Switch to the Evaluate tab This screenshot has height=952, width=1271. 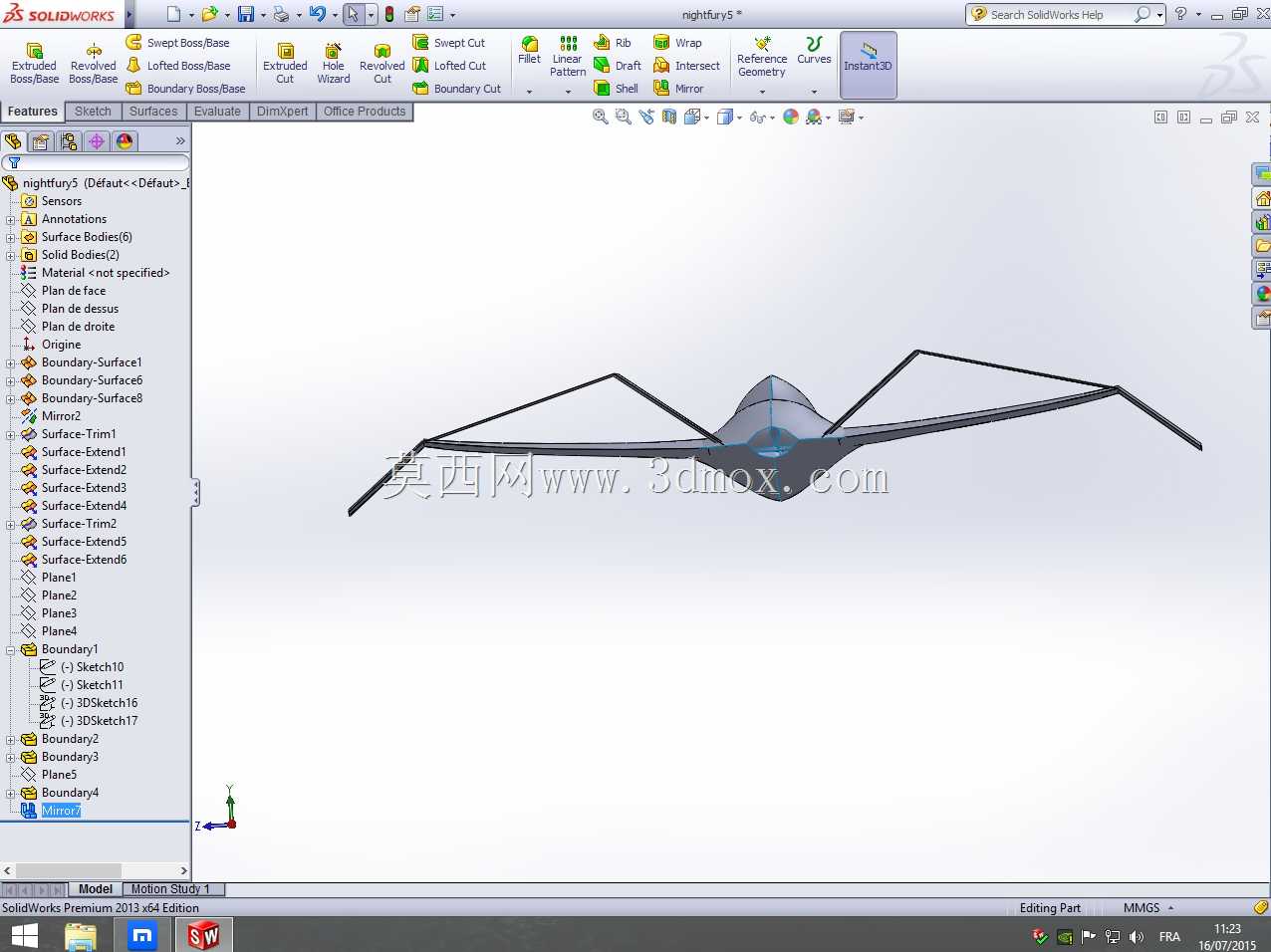tap(217, 112)
